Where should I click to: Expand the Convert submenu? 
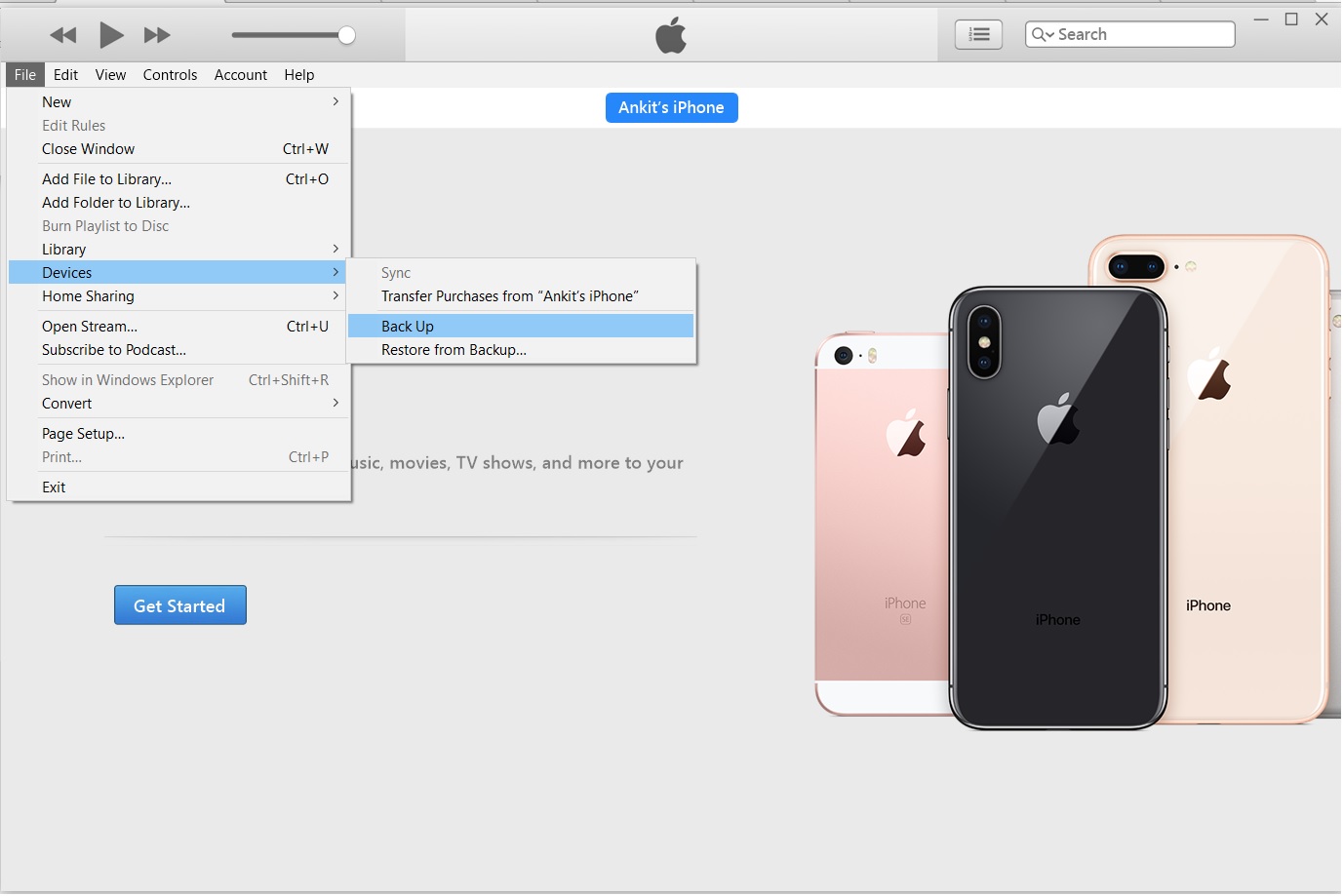click(x=179, y=404)
